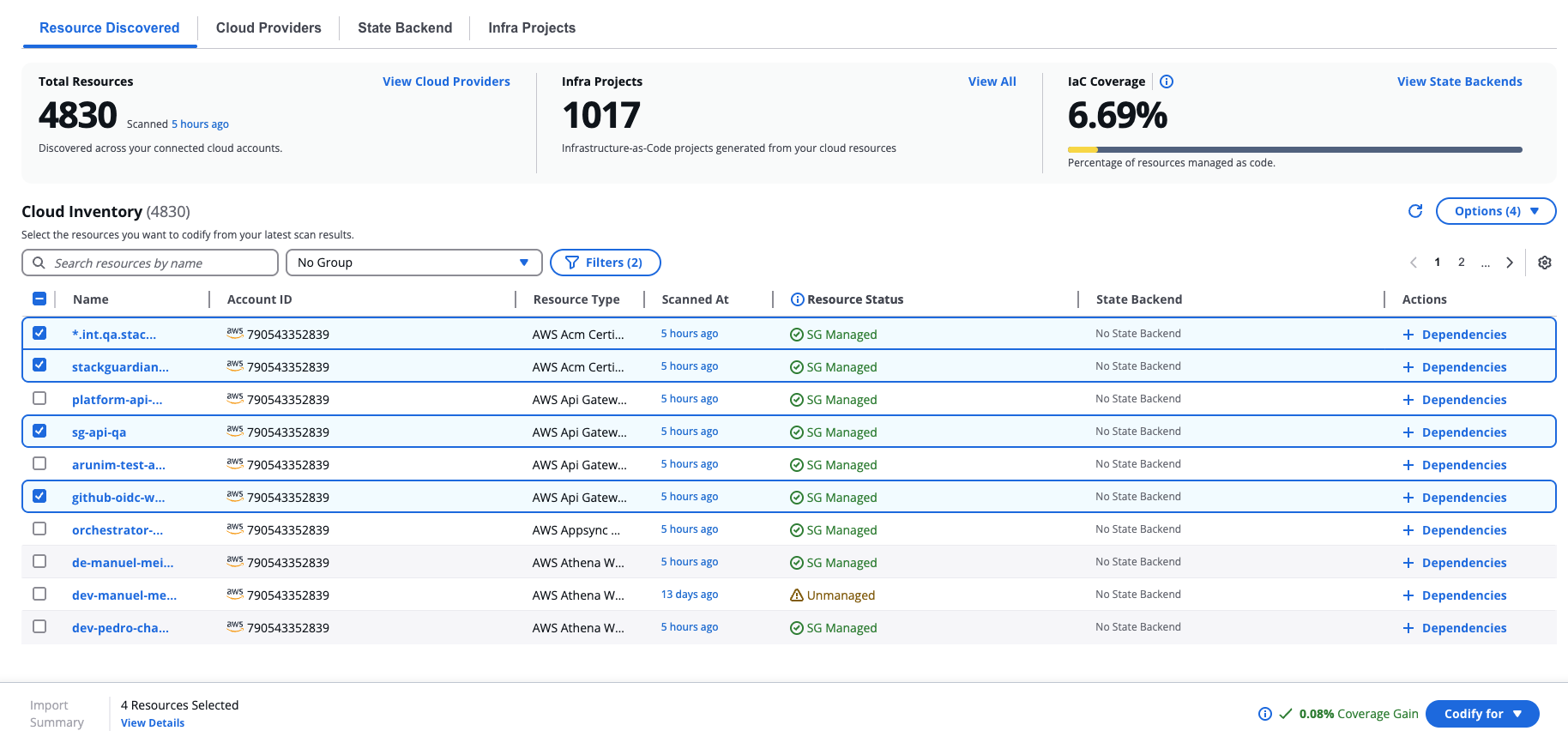Click the refresh inventory icon
This screenshot has height=737, width=1568.
[1415, 211]
